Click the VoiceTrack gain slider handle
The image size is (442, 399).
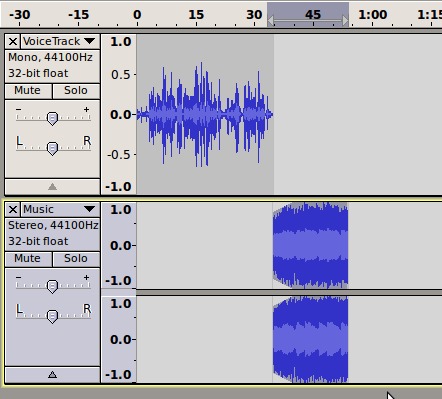pyautogui.click(x=52, y=118)
